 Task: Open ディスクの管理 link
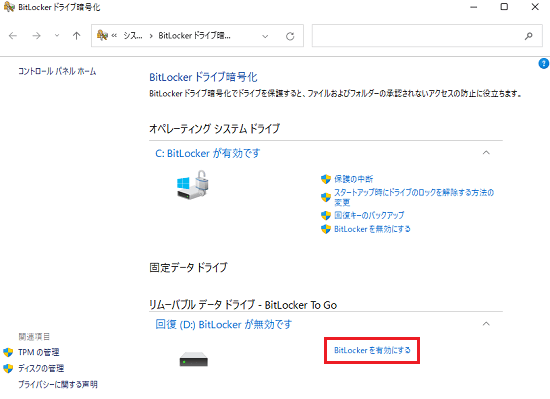41,368
